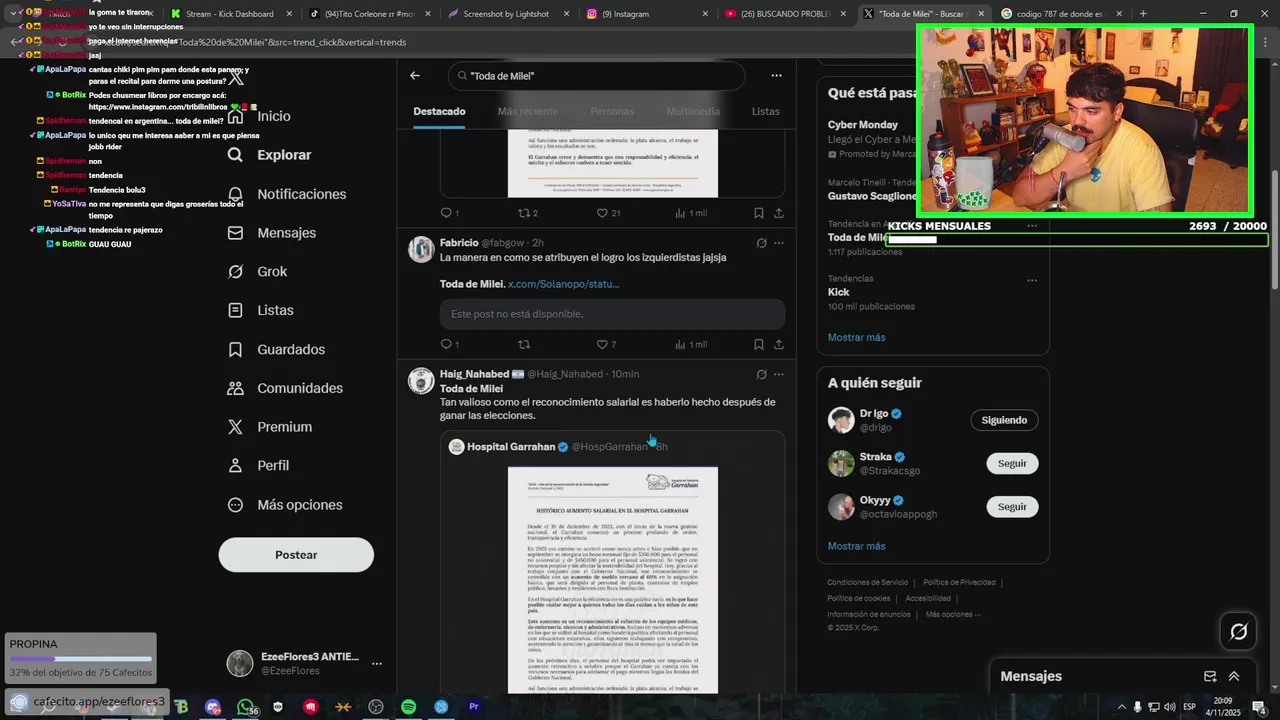Switch to Destacado tab
1280x720 pixels.
tap(439, 111)
